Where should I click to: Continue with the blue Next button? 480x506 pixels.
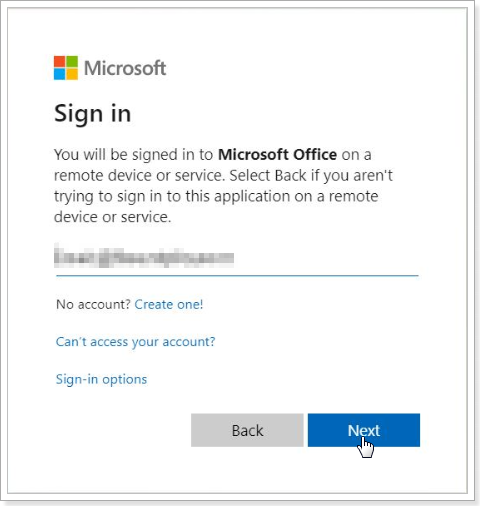click(364, 430)
